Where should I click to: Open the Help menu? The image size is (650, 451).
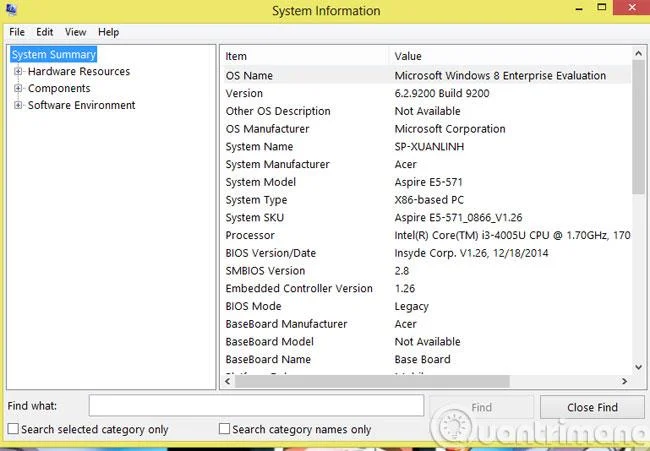(x=109, y=32)
